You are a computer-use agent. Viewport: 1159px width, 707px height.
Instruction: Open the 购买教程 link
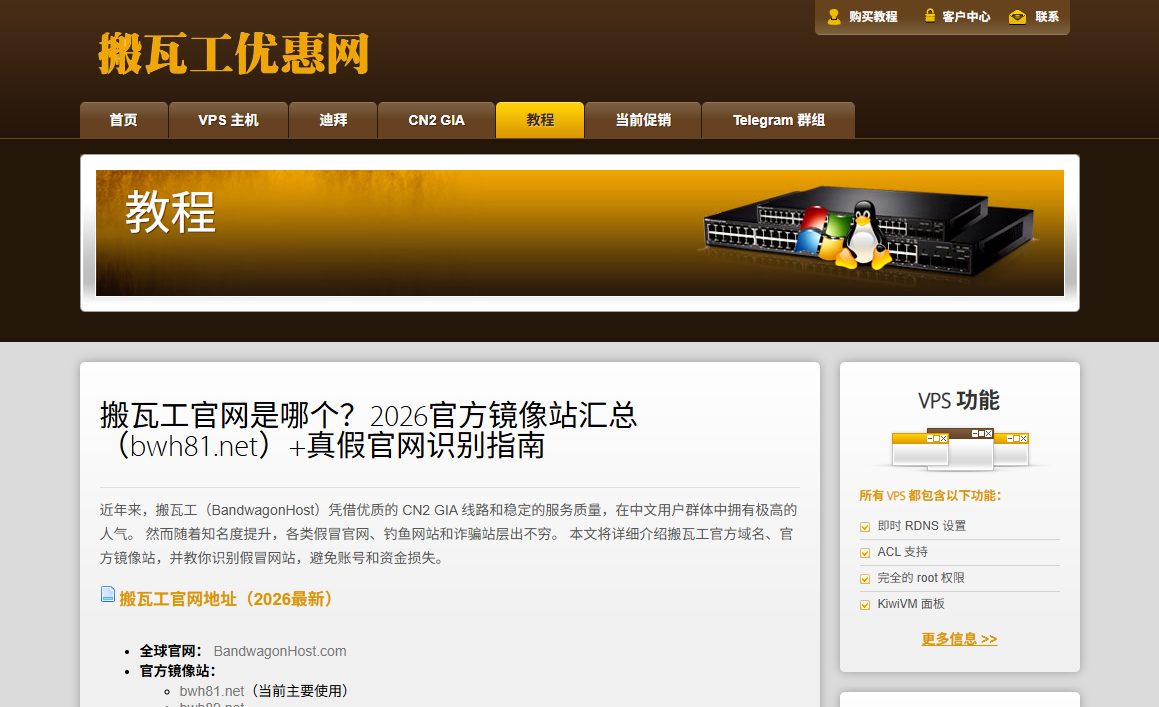point(873,16)
